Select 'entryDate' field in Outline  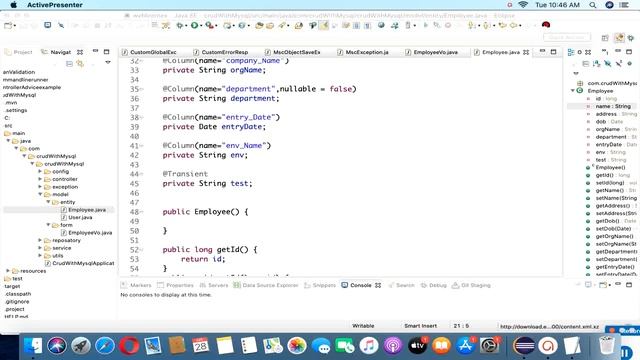(x=608, y=144)
